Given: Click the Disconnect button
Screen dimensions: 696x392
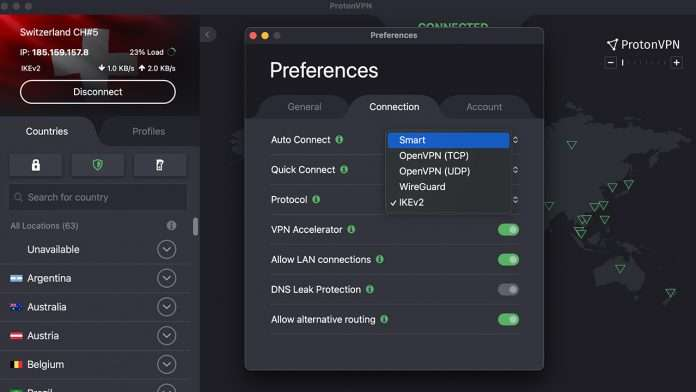Looking at the screenshot, I should pyautogui.click(x=98, y=92).
